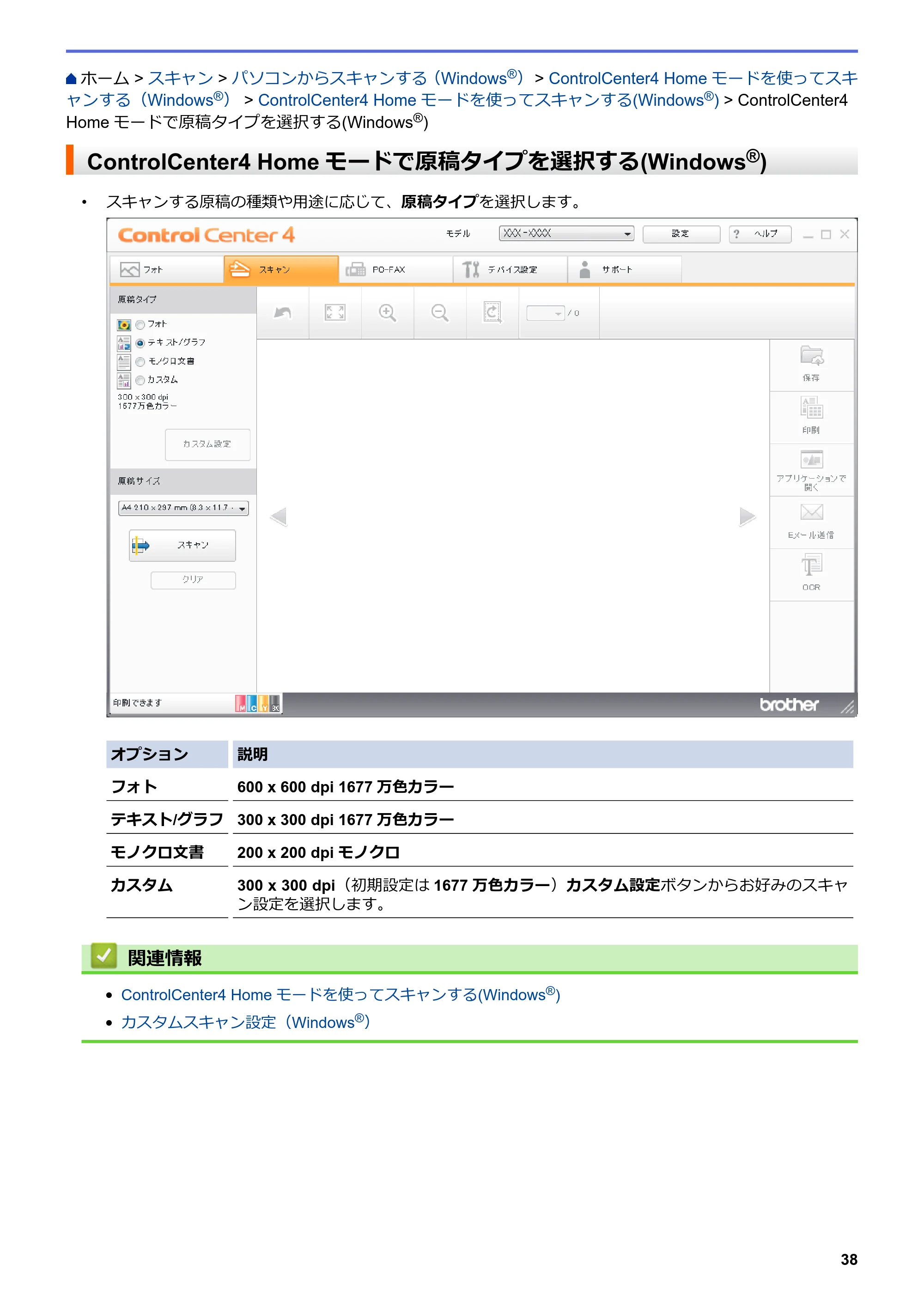Select the モノクロ文書 radio button

pos(140,362)
